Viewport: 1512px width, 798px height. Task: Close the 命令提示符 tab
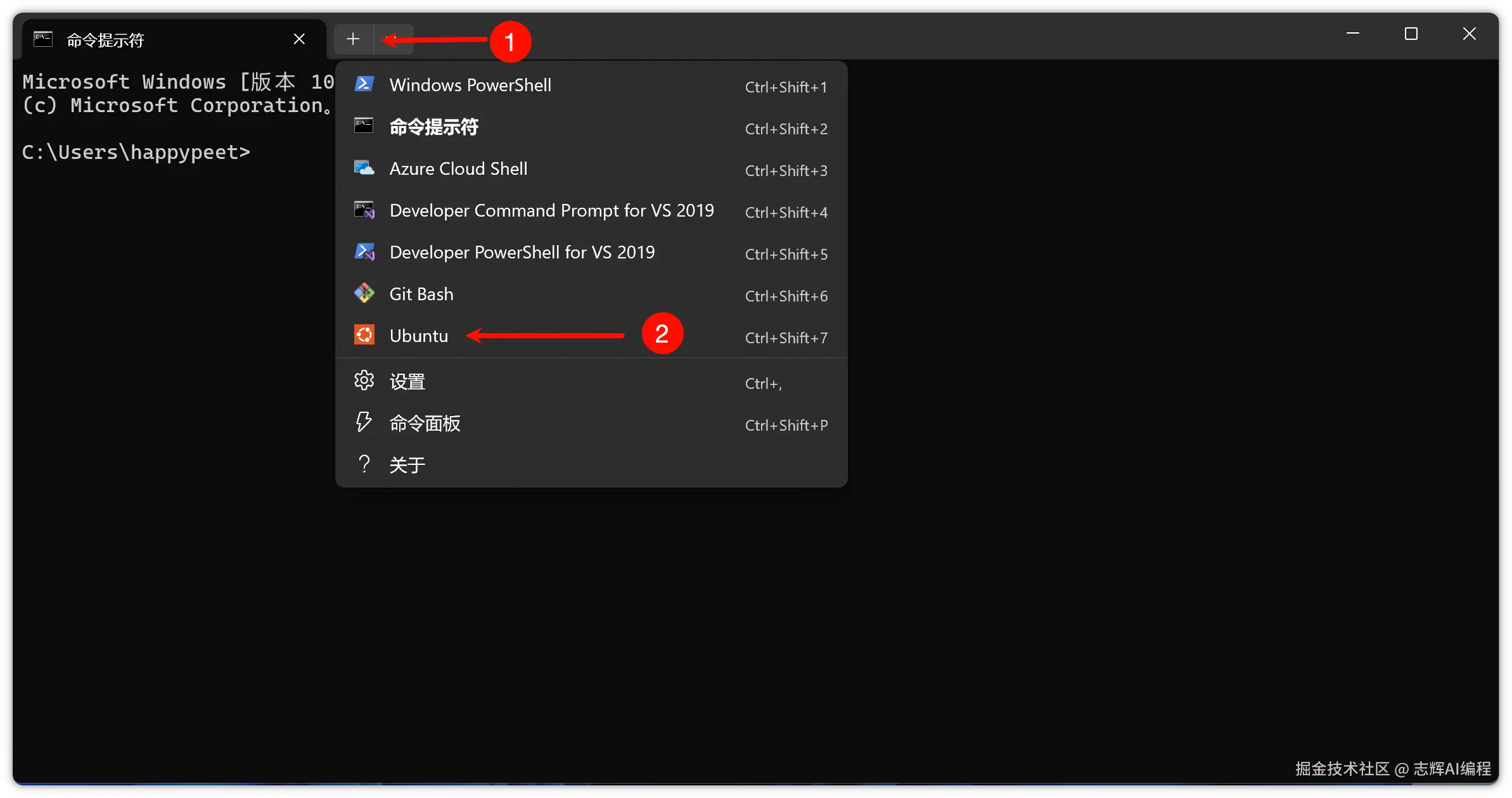tap(300, 39)
